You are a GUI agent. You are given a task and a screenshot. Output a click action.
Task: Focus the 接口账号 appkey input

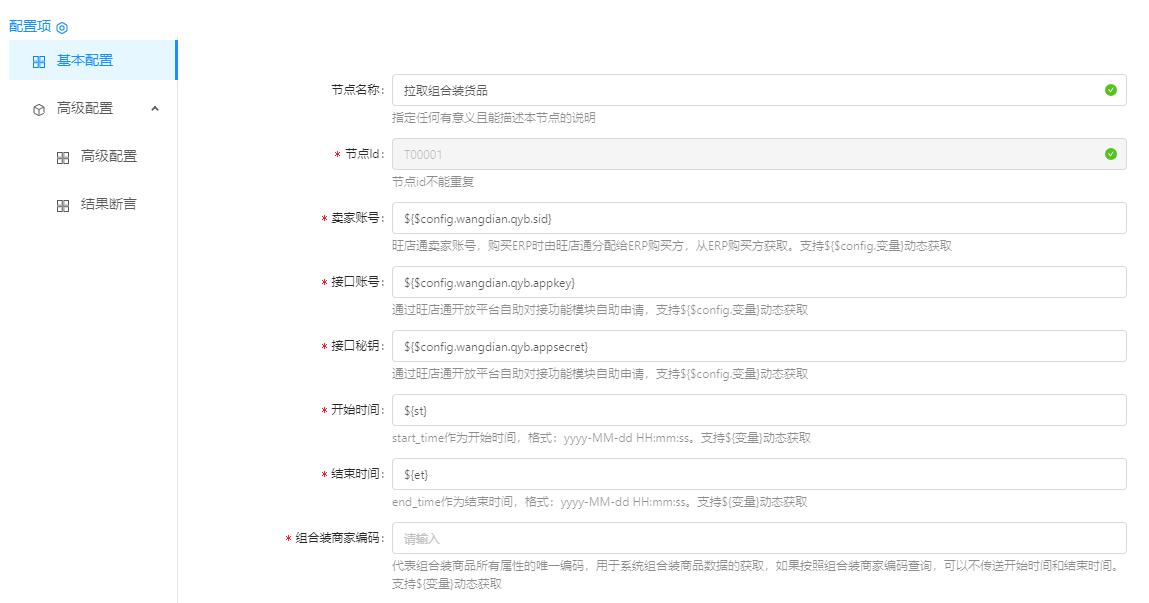758,282
